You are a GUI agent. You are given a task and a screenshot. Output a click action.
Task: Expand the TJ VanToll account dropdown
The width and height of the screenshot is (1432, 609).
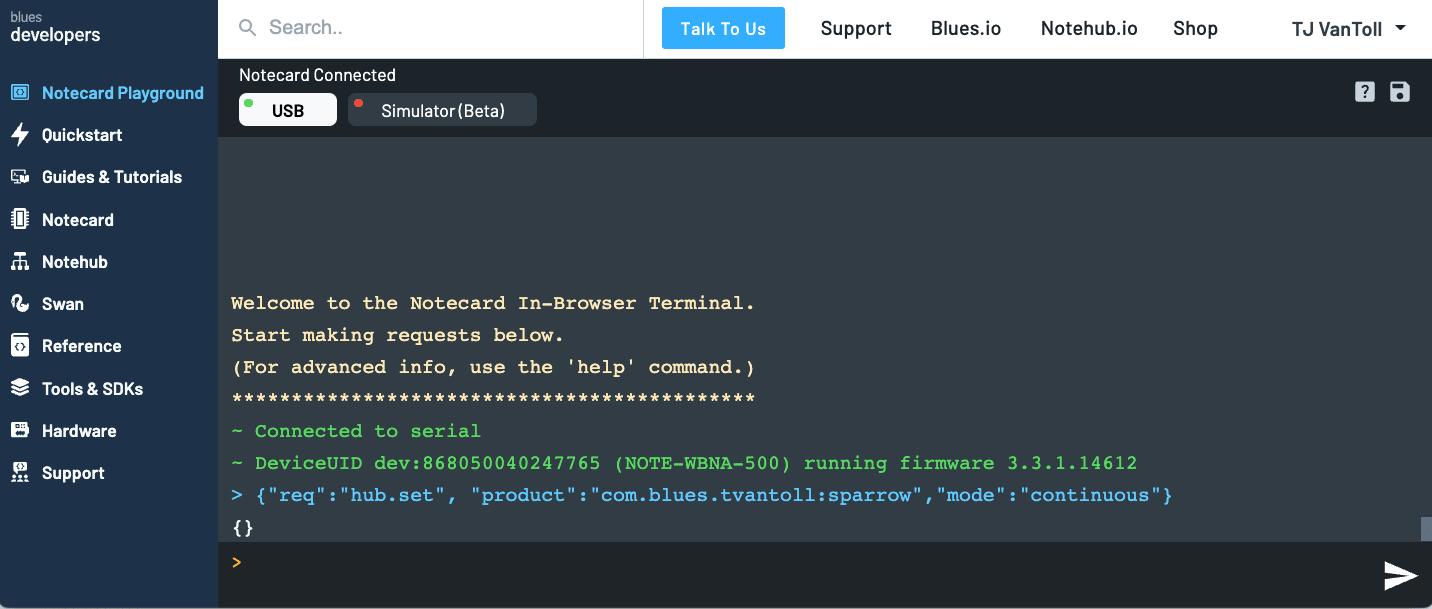(1349, 29)
